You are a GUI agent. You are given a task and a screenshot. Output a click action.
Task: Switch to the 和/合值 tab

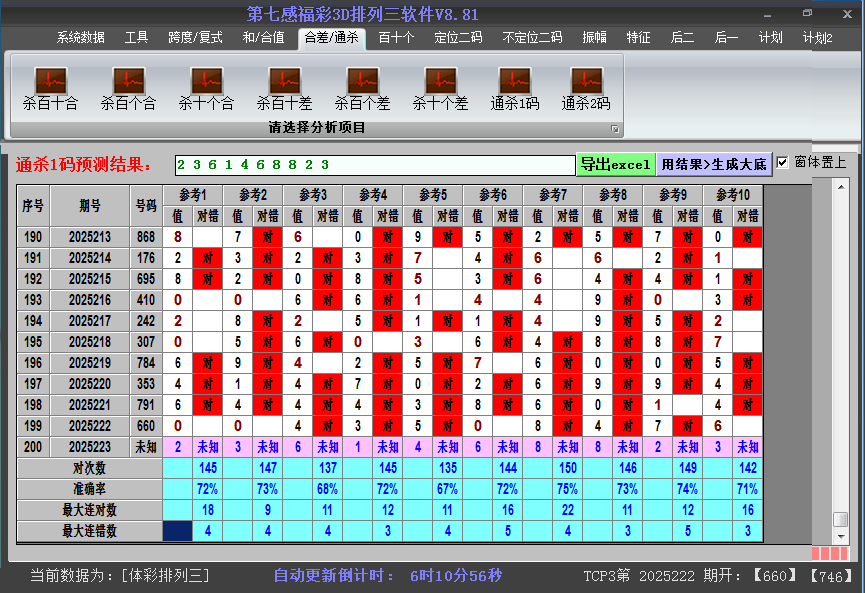coord(264,38)
